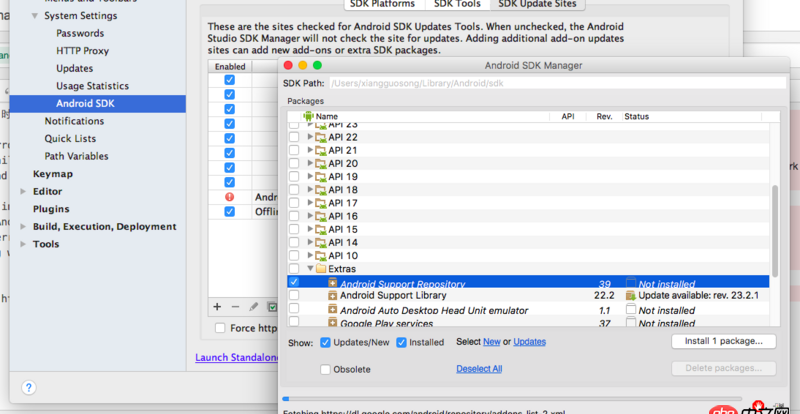Screen dimensions: 800x414
Task: Open the HTTP Proxy settings page
Action: coord(82,51)
